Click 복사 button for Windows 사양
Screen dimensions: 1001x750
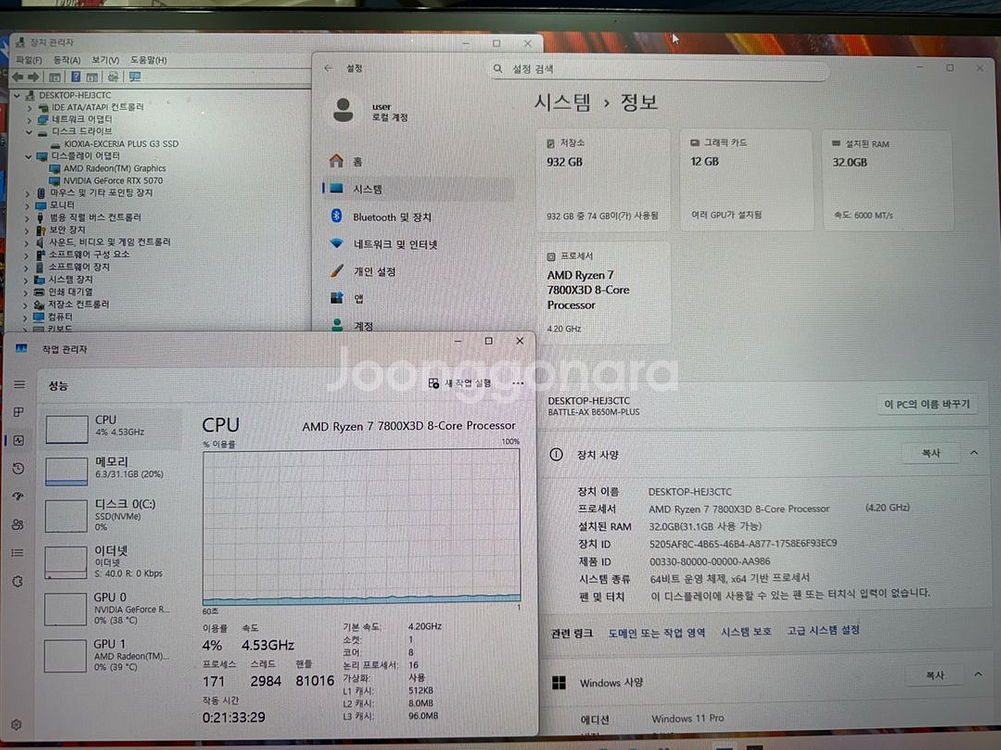point(935,675)
